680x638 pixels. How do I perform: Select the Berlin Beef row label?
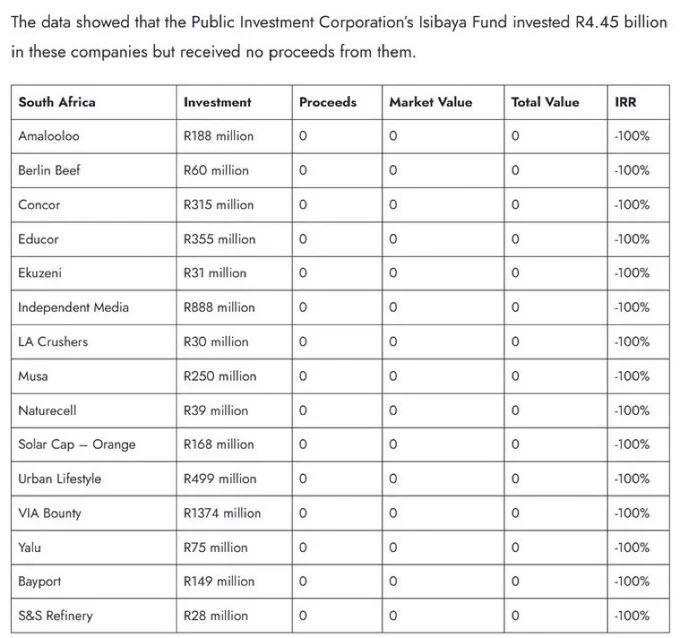(x=94, y=170)
